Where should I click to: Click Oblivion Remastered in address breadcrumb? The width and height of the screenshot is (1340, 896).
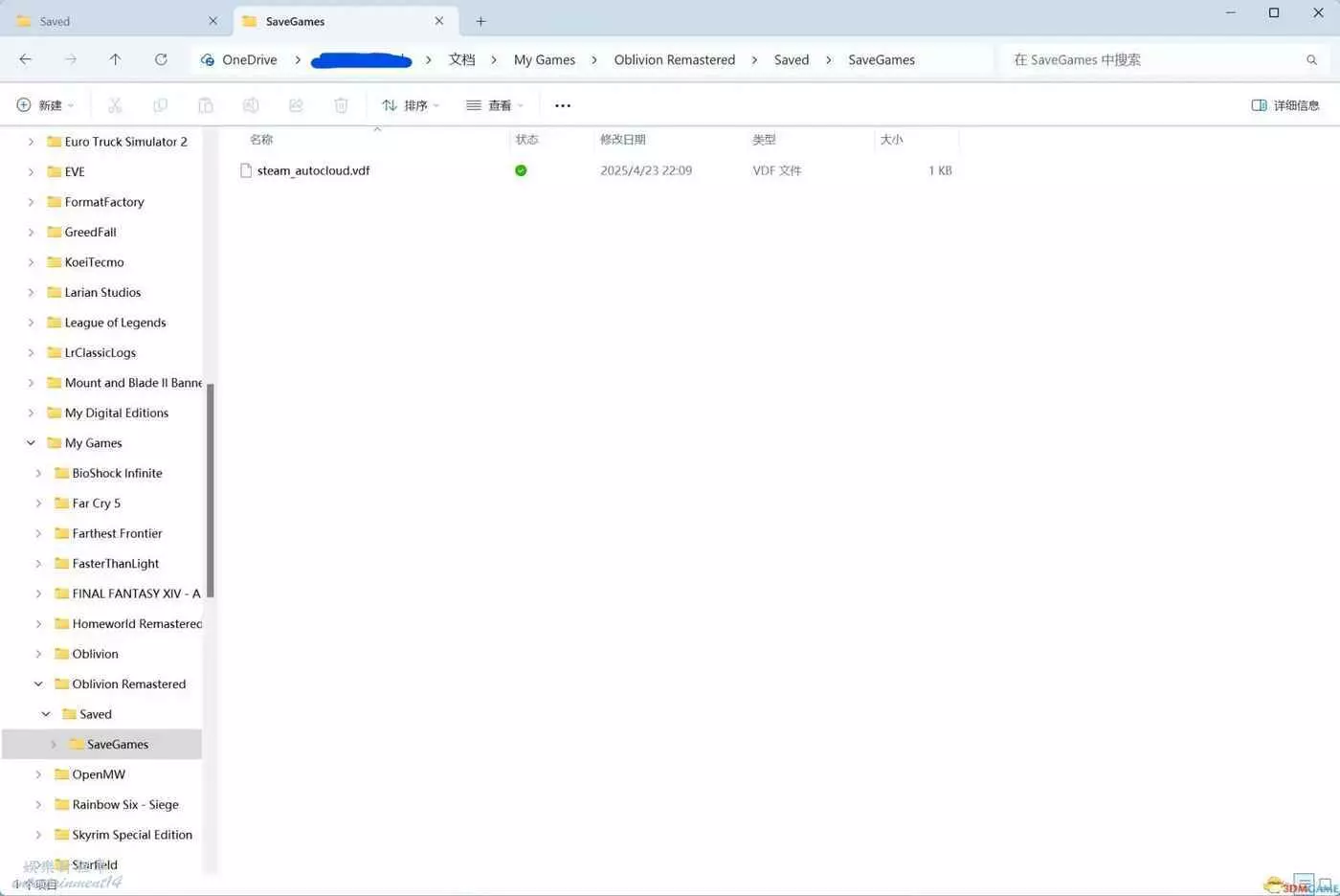[x=674, y=59]
